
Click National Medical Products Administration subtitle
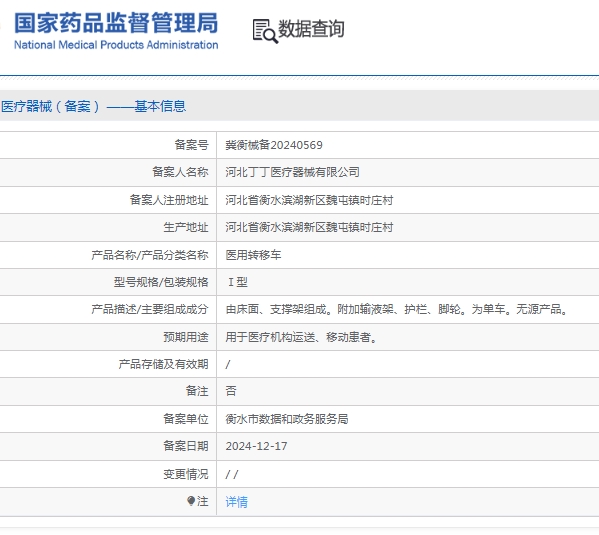(x=116, y=45)
